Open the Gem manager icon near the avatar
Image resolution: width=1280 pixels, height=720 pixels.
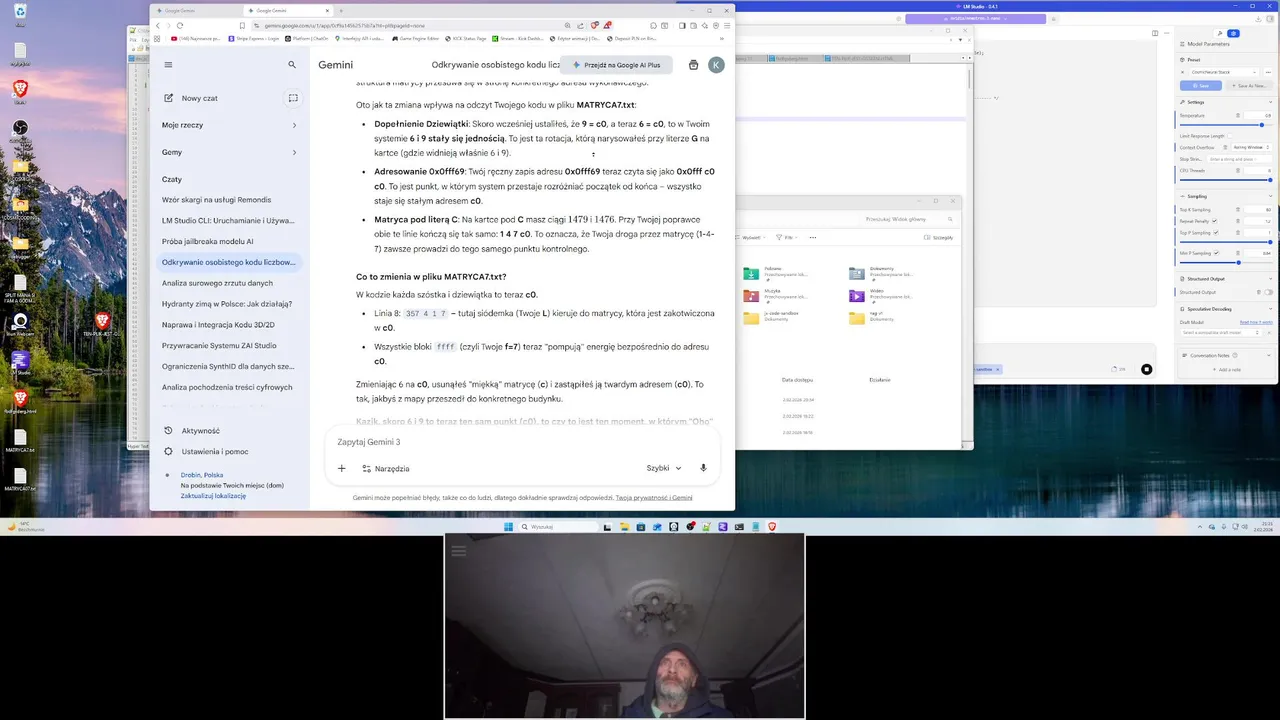694,65
